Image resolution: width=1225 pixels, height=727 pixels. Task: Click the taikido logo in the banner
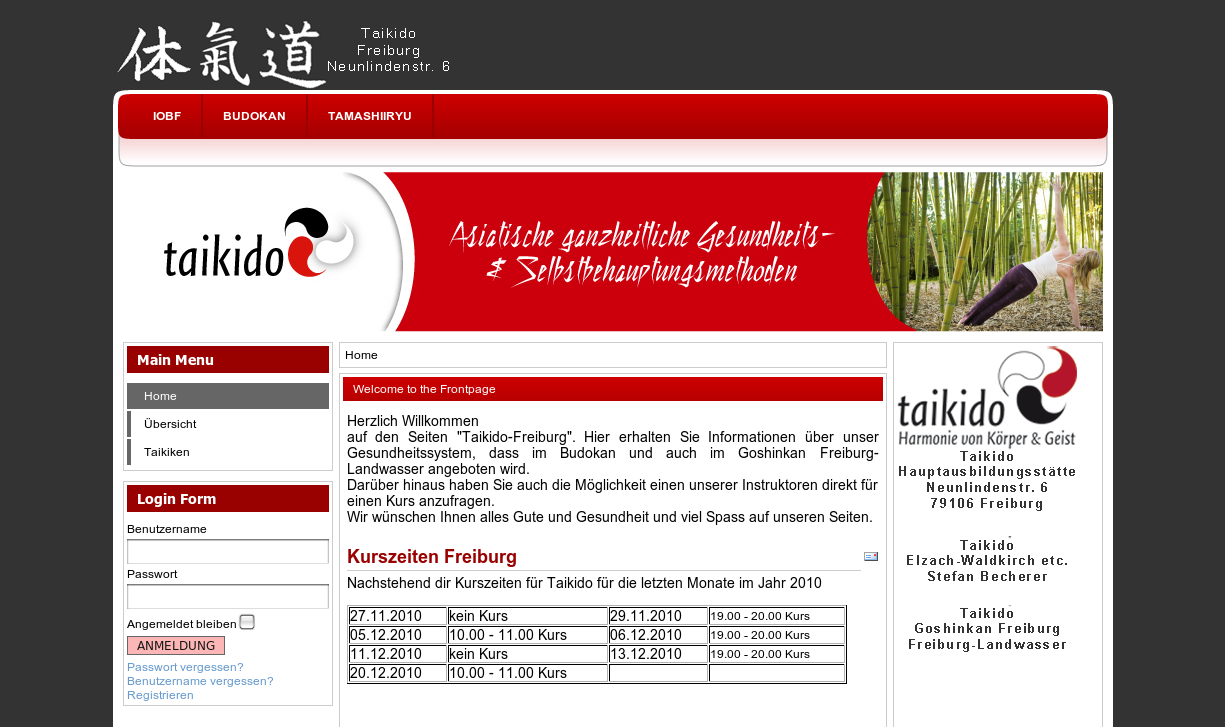click(x=262, y=245)
